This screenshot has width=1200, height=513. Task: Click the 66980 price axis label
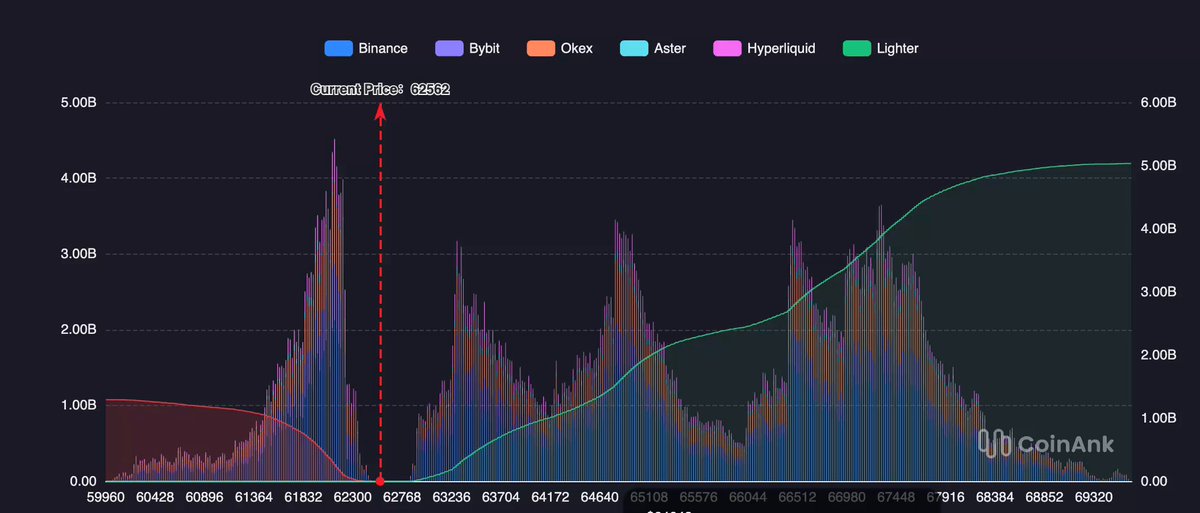coord(845,497)
